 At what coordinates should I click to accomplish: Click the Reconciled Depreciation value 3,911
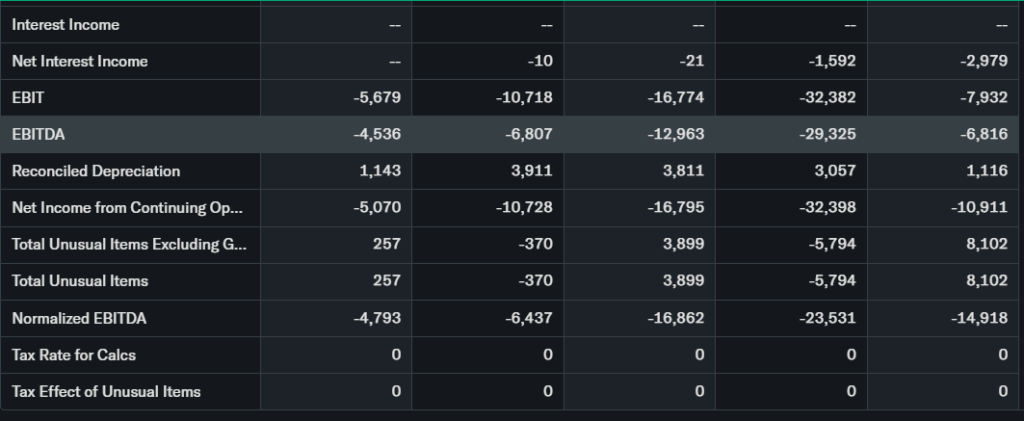pyautogui.click(x=532, y=171)
